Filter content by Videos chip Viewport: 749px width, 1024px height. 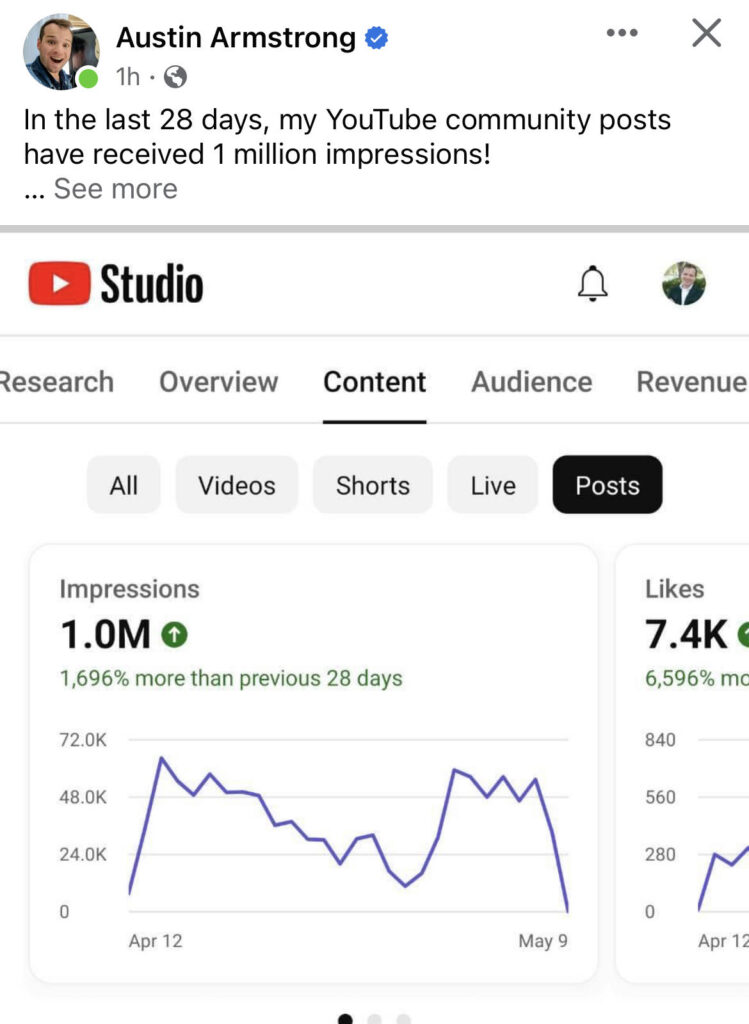(x=236, y=485)
